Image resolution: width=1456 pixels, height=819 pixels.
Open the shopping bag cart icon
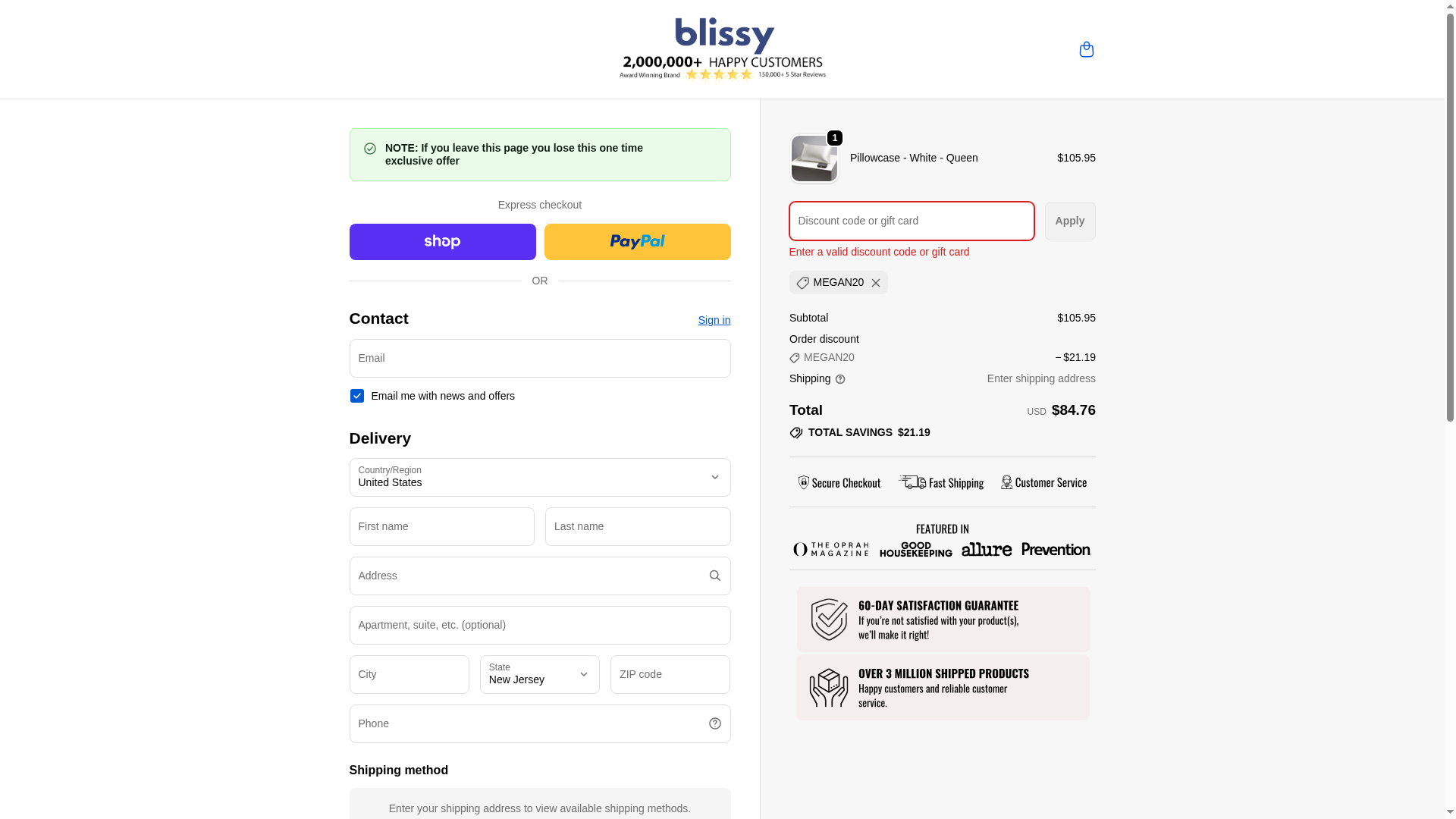point(1086,49)
